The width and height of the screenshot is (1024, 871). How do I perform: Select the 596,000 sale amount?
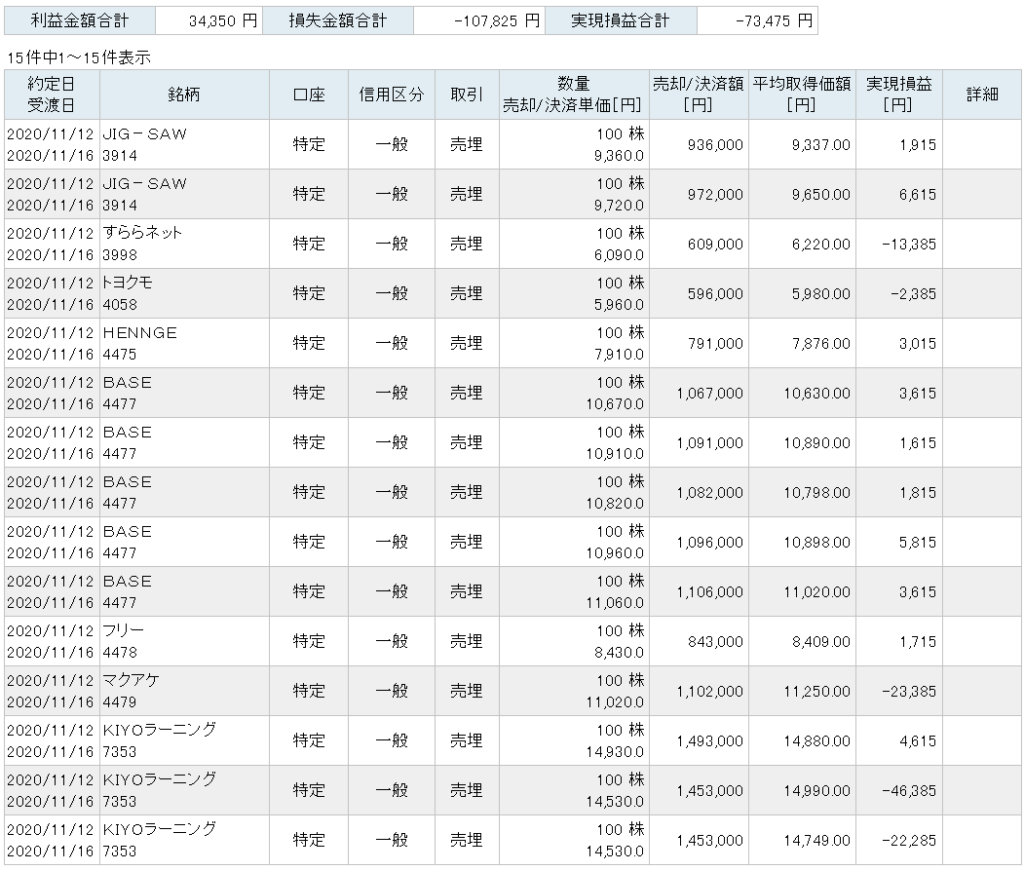coord(715,294)
